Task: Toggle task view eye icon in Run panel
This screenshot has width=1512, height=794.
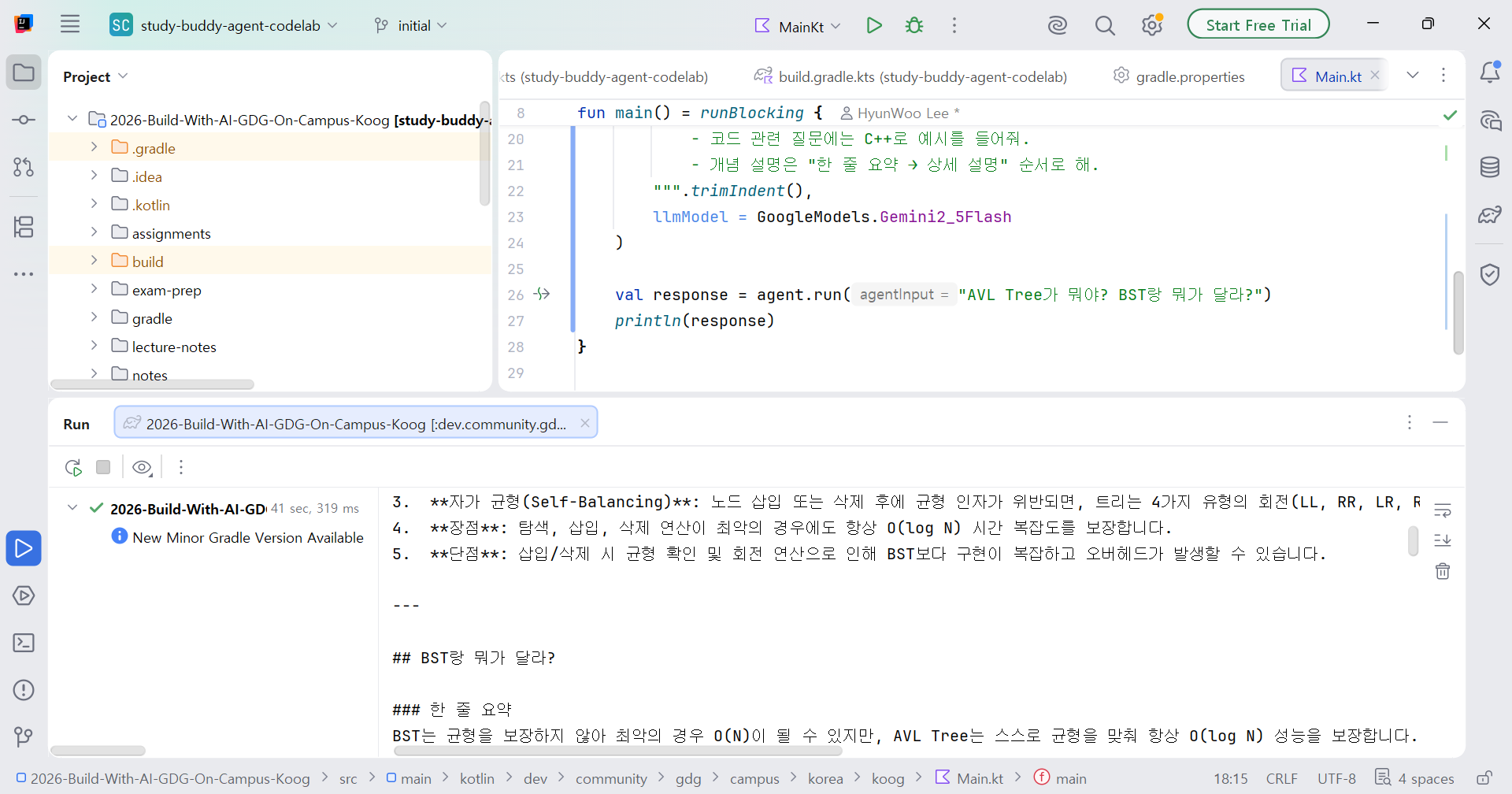Action: 143,468
